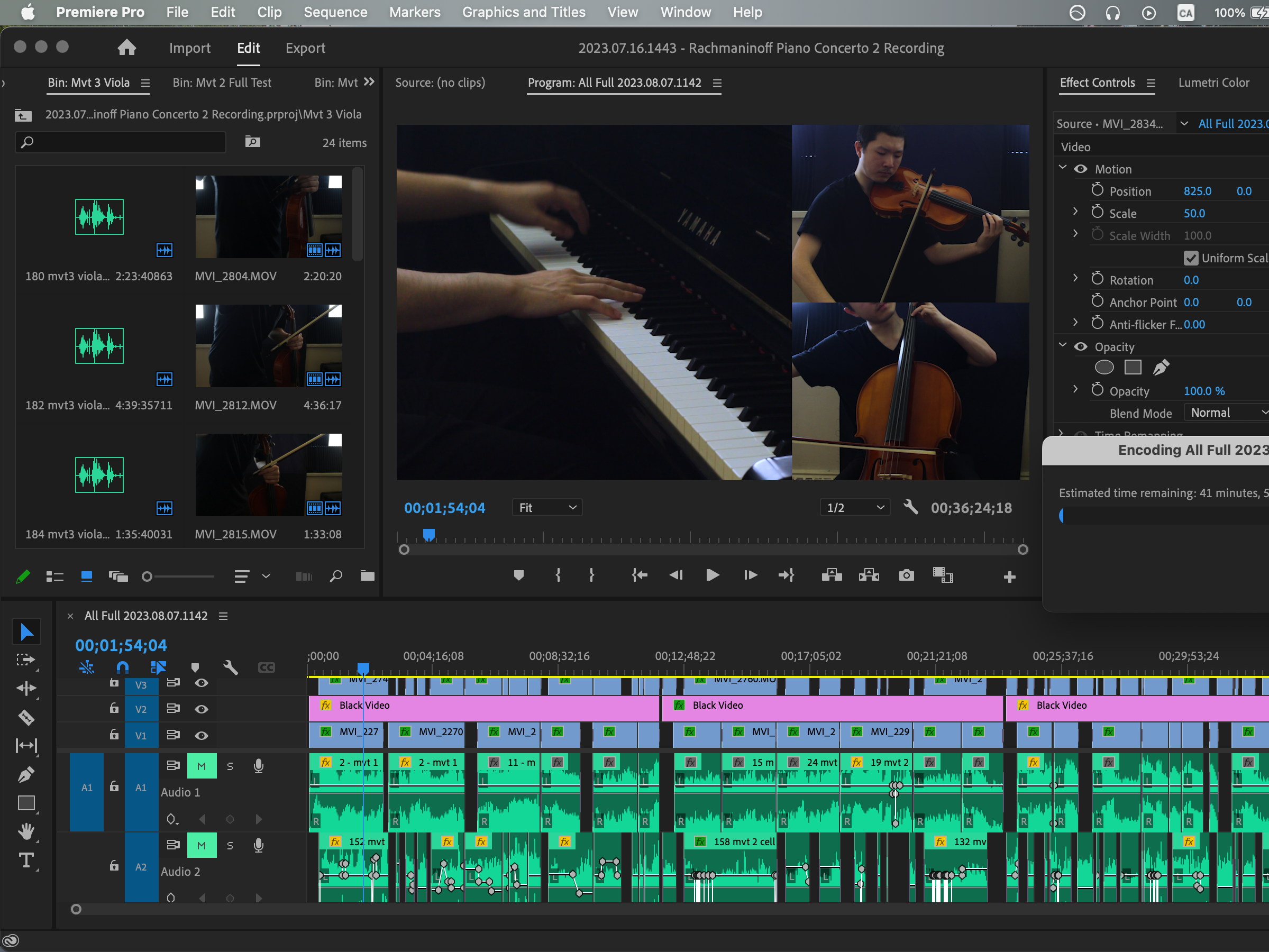Open timeline display settings wrench

tap(231, 667)
